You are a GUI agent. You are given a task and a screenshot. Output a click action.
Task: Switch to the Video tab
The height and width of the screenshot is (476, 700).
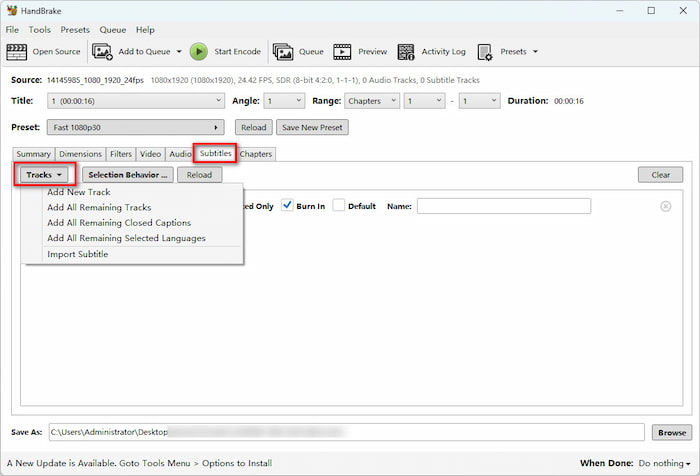[150, 154]
